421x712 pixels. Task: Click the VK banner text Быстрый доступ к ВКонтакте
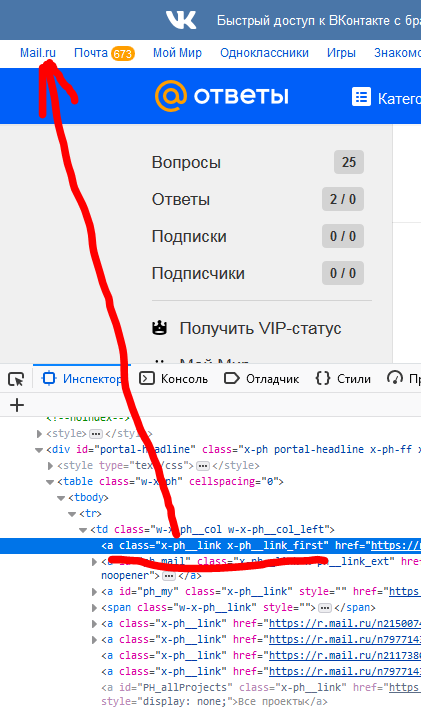(x=319, y=20)
